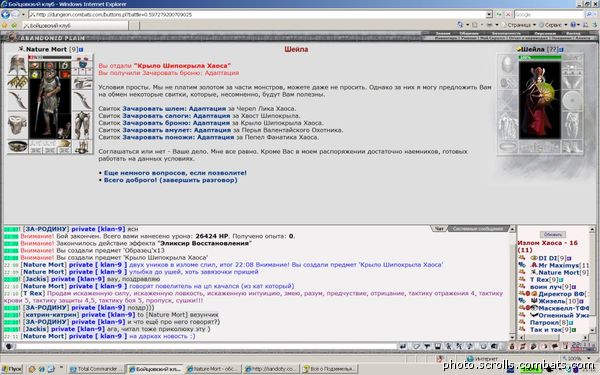Open the IE zoom 100% dropdown in status bar
Viewport: 600px width, 375px height.
tap(589, 359)
